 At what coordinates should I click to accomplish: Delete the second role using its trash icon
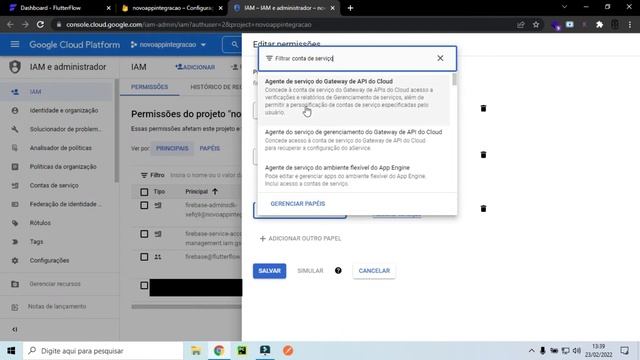click(483, 155)
